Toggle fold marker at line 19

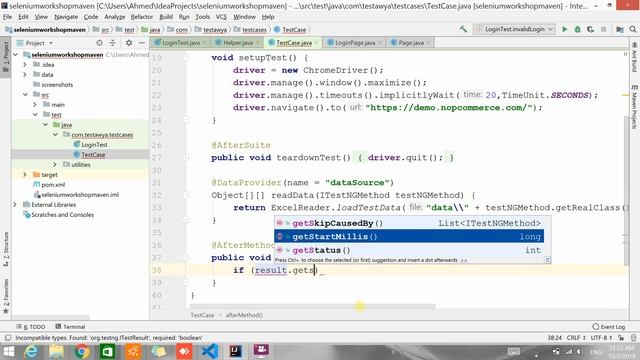click(185, 58)
